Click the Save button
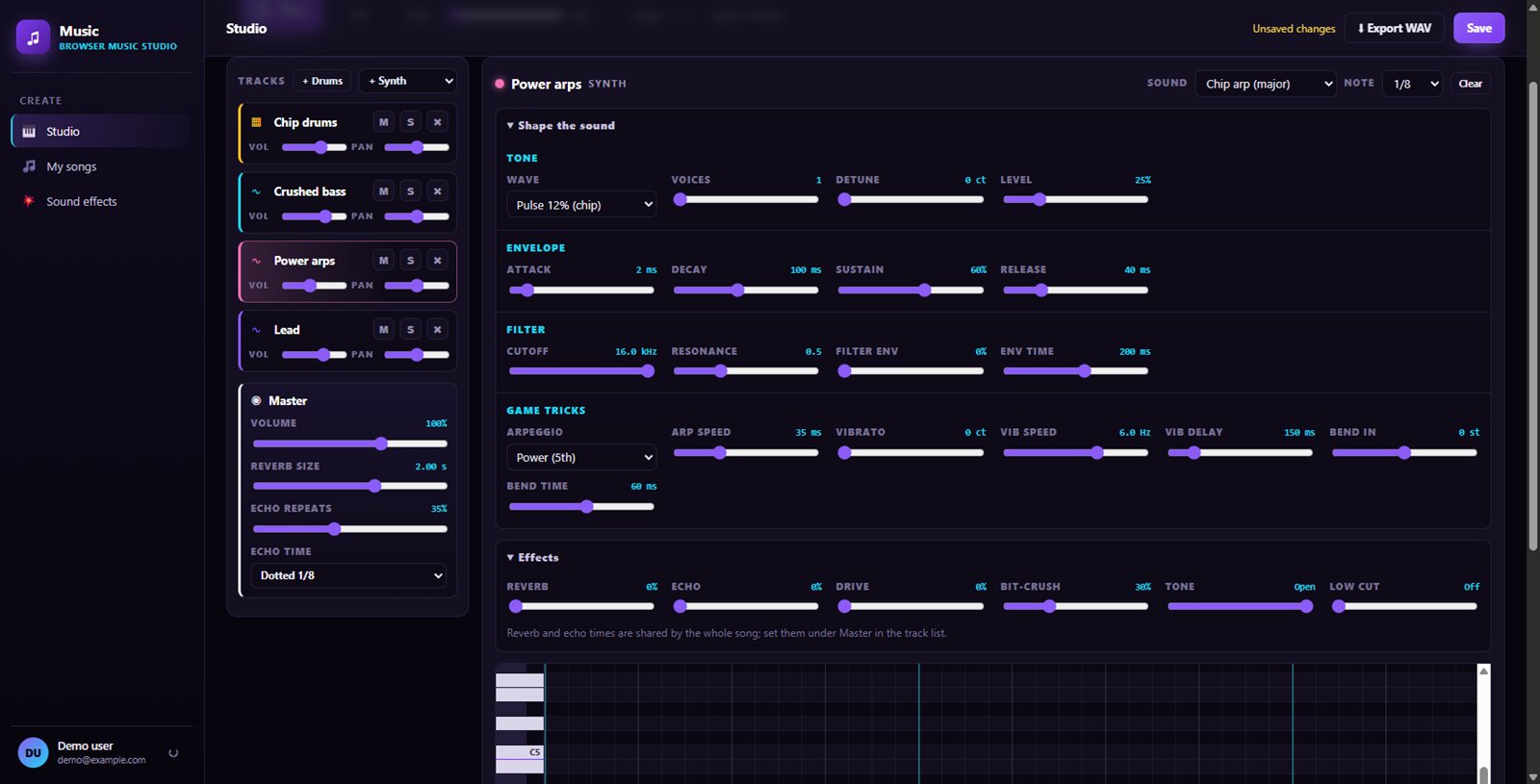The image size is (1540, 784). pos(1479,28)
